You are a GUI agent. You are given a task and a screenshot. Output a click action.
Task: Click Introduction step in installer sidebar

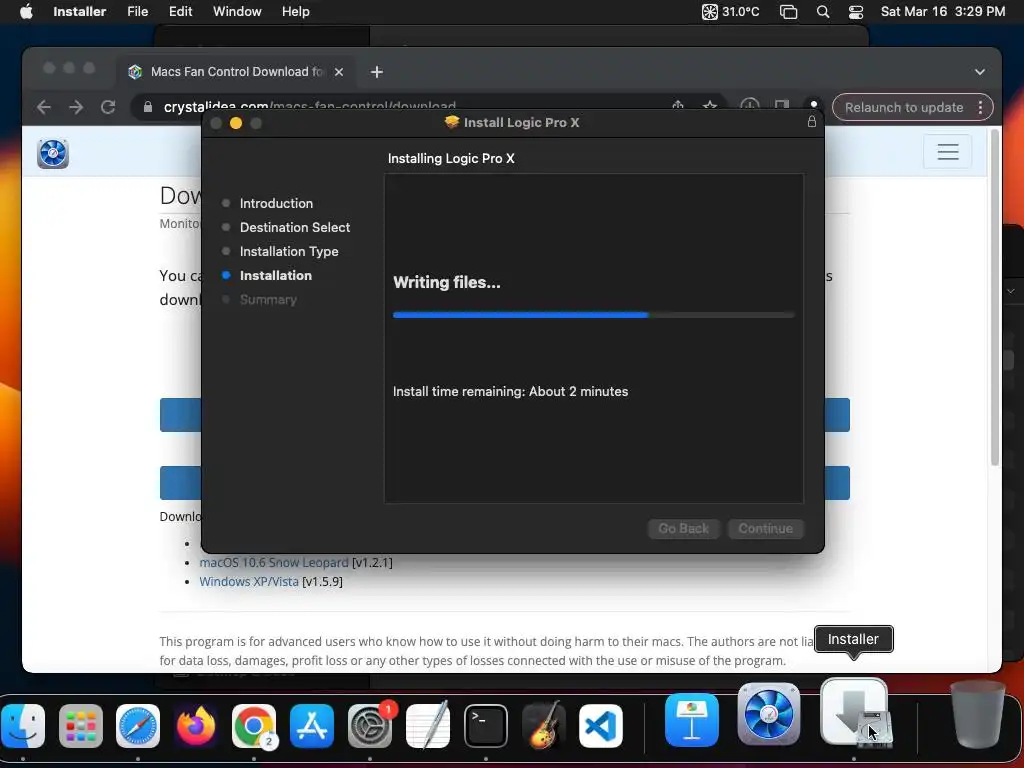pyautogui.click(x=276, y=203)
